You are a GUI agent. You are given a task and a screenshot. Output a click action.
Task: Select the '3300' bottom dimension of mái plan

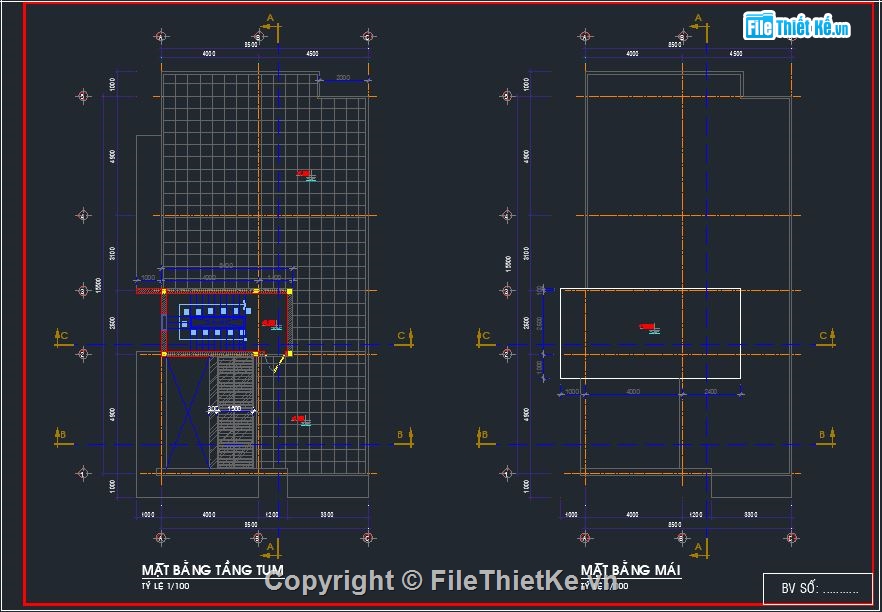751,514
